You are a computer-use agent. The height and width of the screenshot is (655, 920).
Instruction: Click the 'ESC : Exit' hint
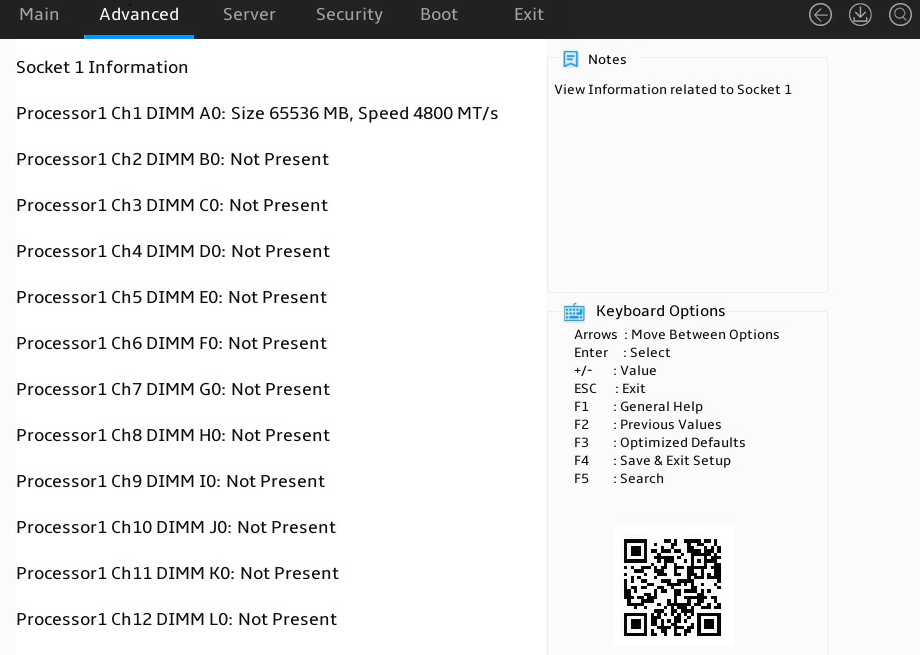pos(610,389)
